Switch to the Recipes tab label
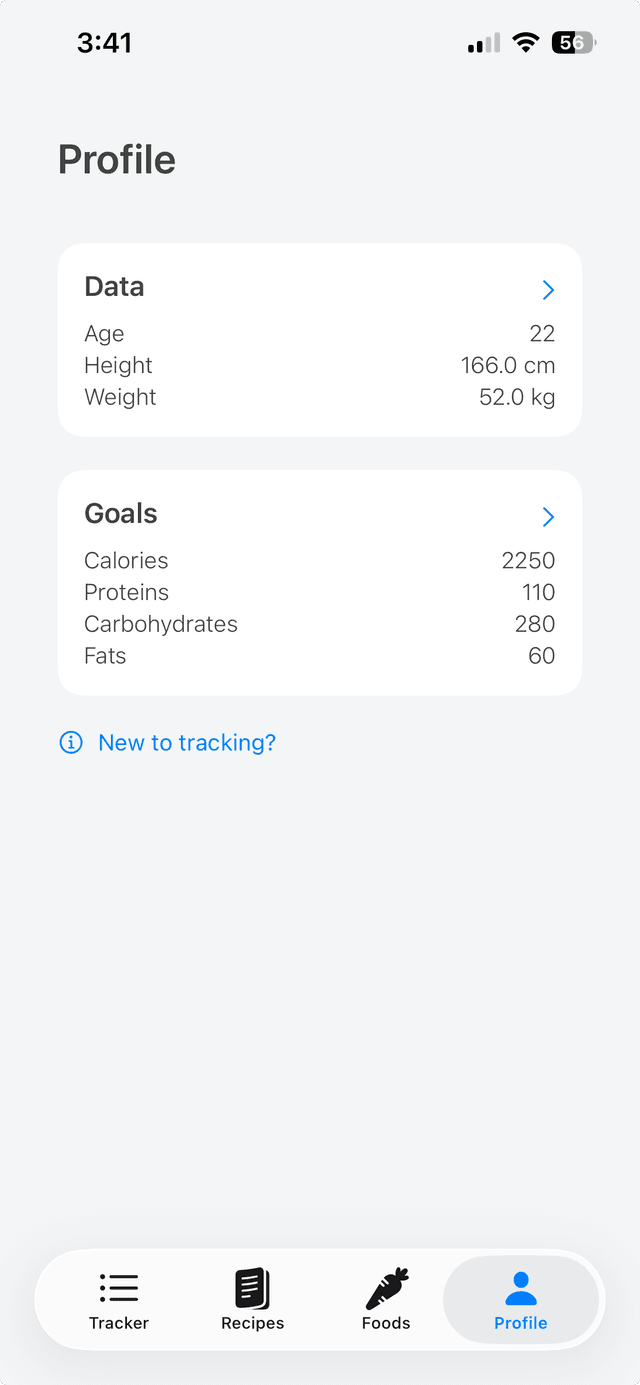The image size is (640, 1385). (253, 1323)
